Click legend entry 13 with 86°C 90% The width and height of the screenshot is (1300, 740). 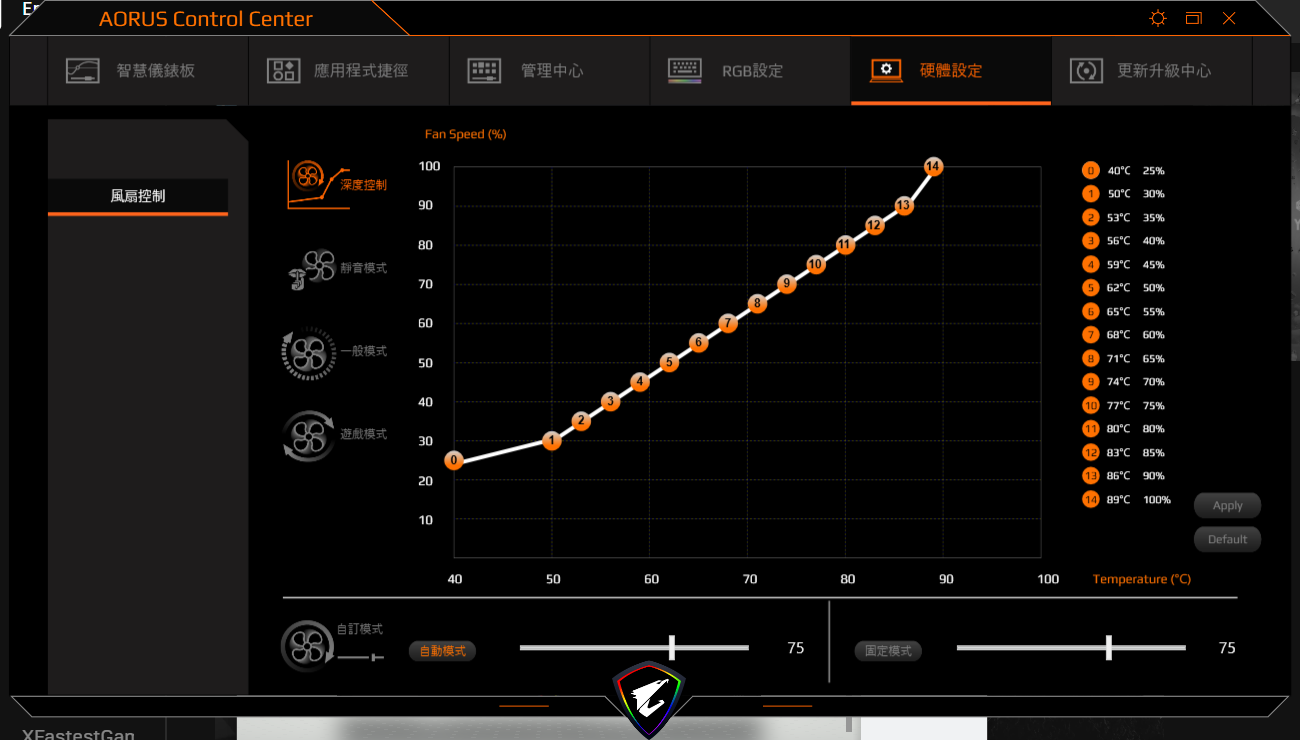1124,476
